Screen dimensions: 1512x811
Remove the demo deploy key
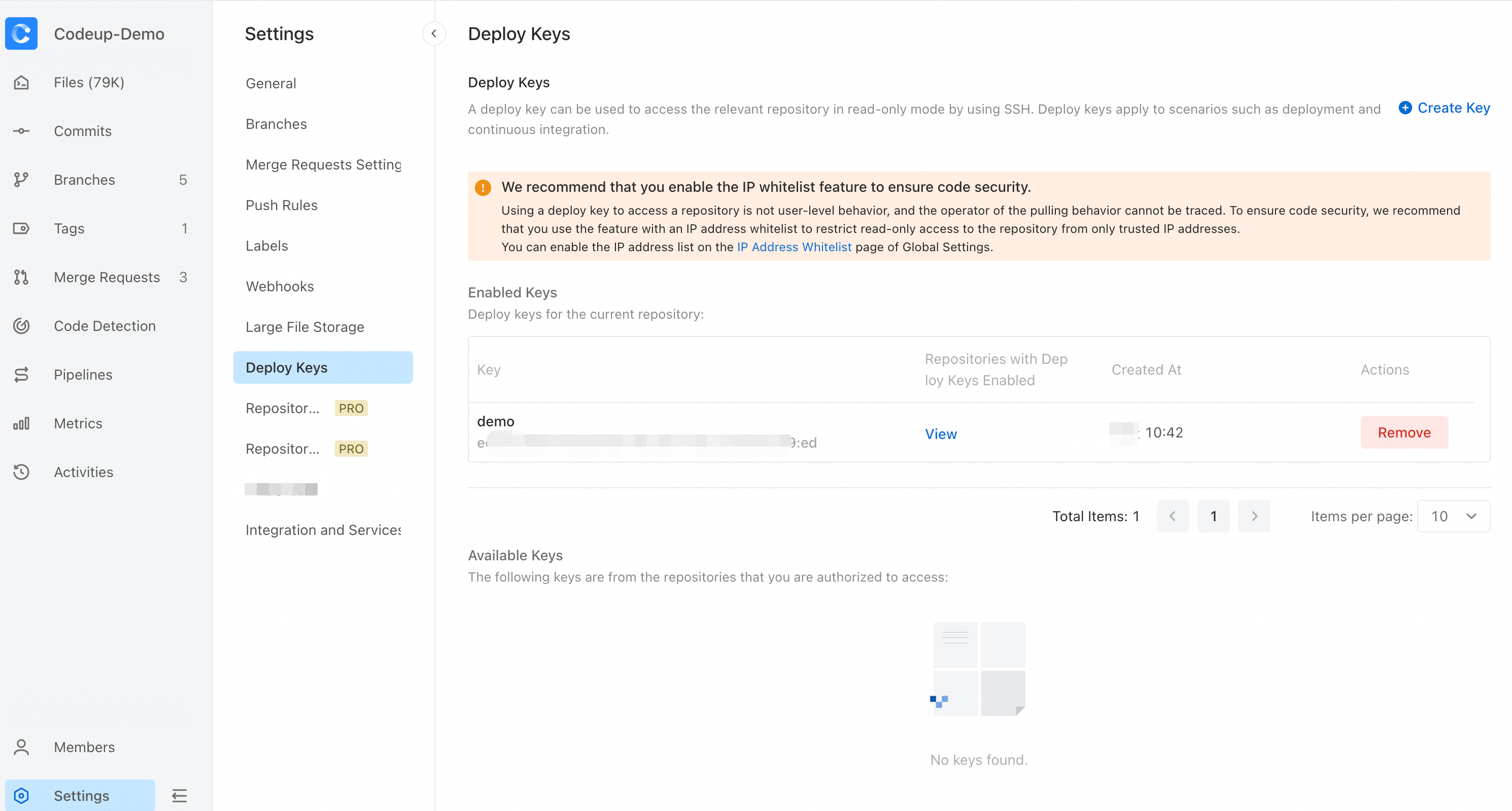(x=1404, y=432)
